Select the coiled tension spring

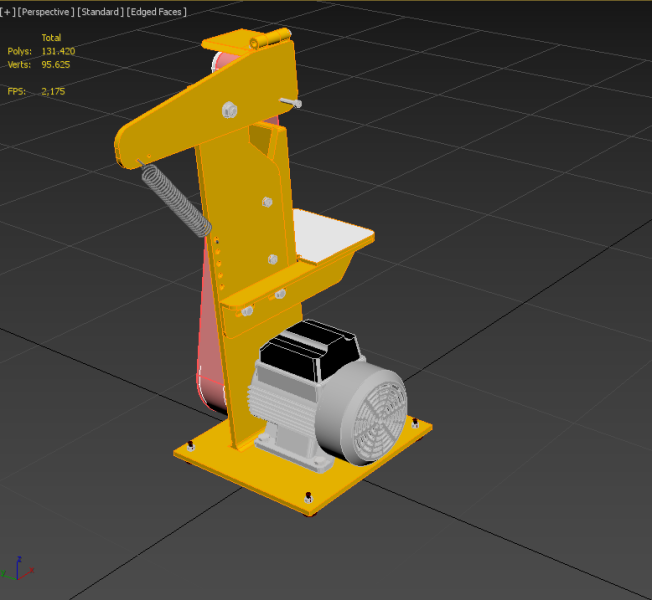[177, 200]
